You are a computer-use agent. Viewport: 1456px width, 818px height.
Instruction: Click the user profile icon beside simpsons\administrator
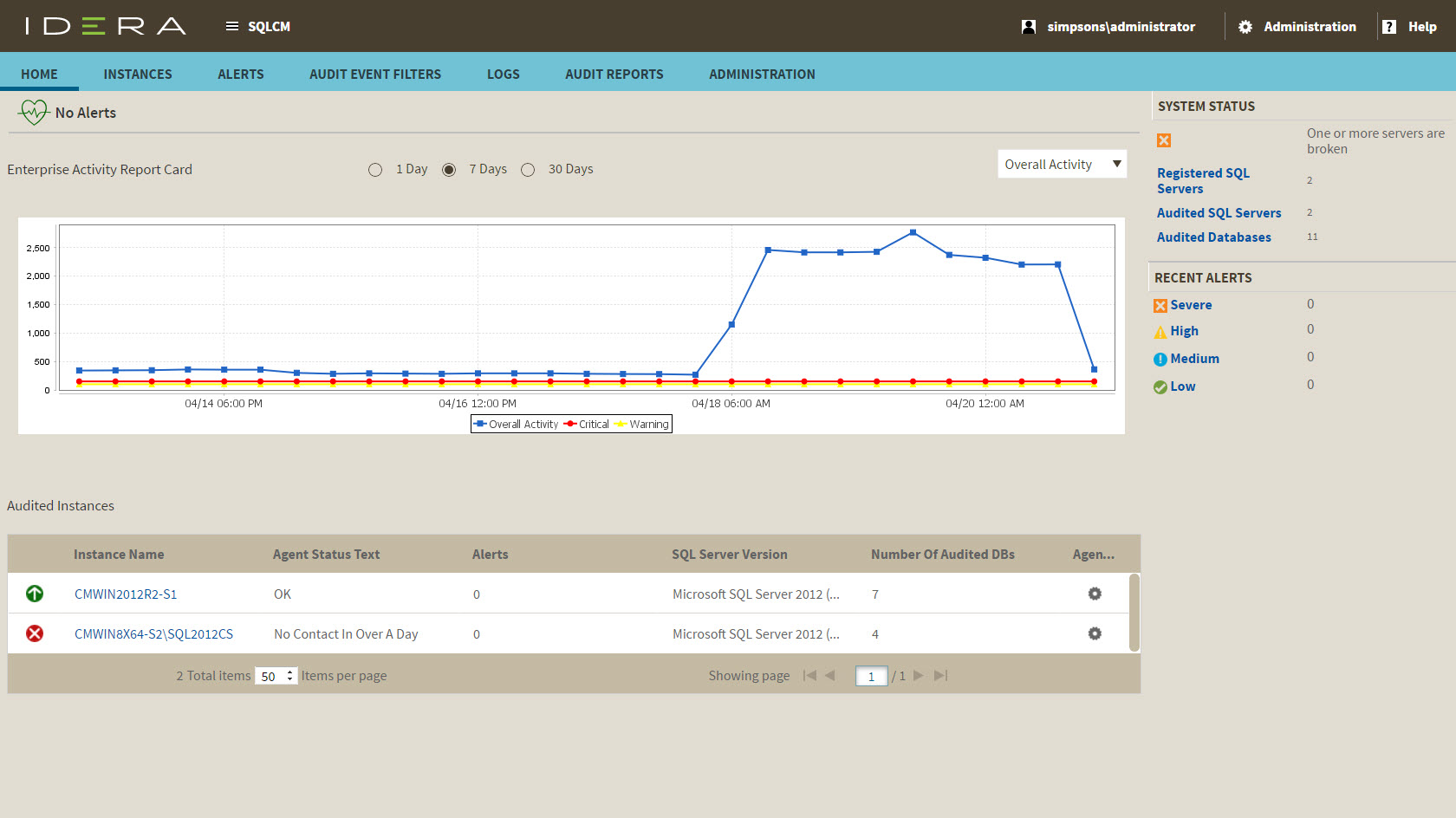[x=1029, y=27]
